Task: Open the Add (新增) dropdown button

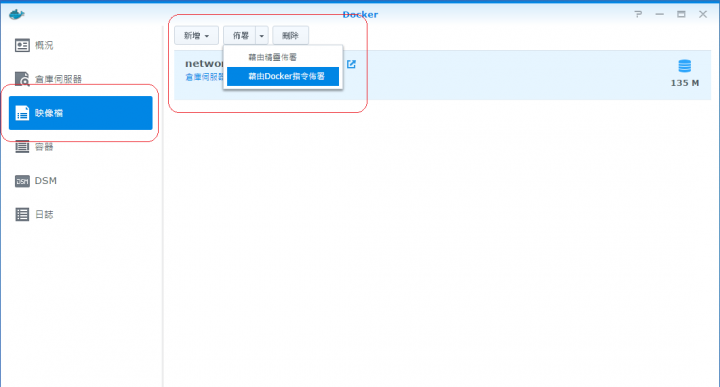Action: pyautogui.click(x=197, y=35)
